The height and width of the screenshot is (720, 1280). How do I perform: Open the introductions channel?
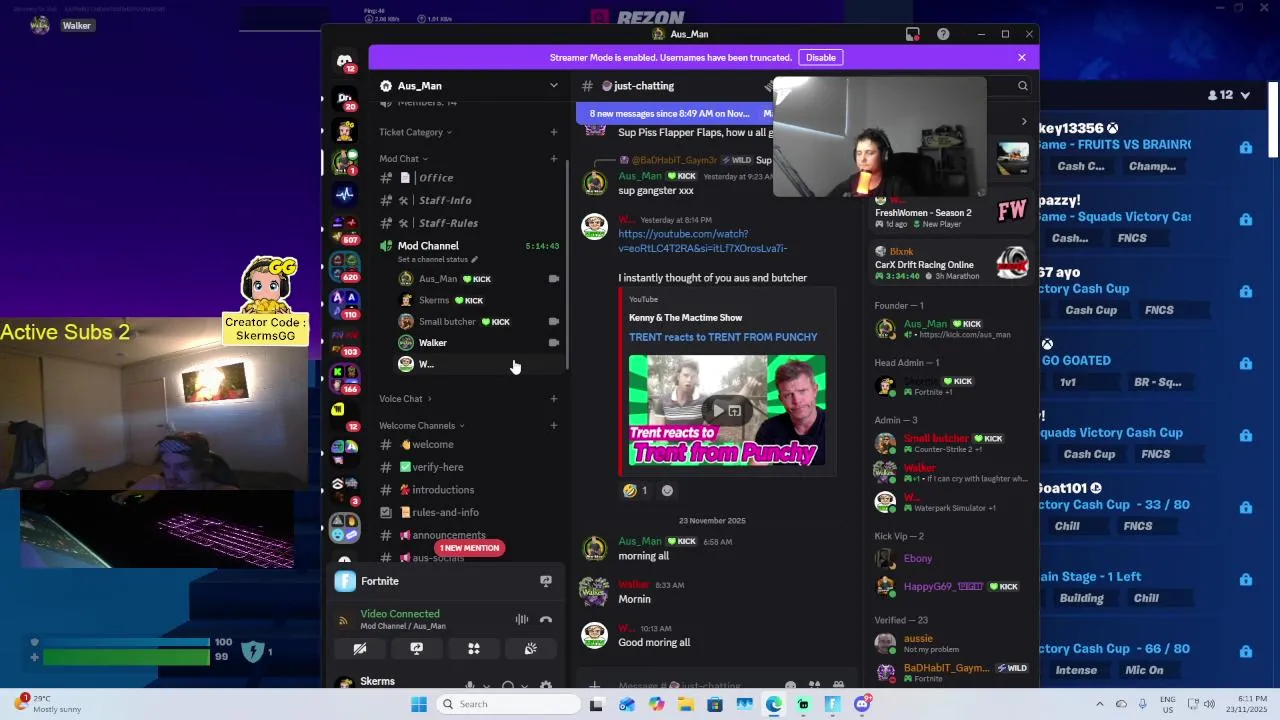[469, 490]
